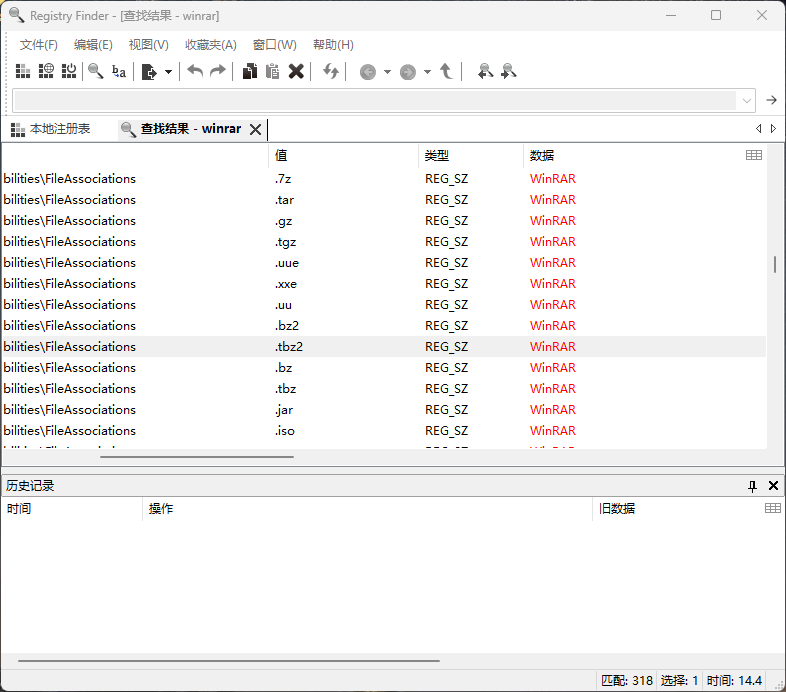Click the Refresh arrows toolbar icon
The height and width of the screenshot is (692, 786).
click(x=331, y=71)
